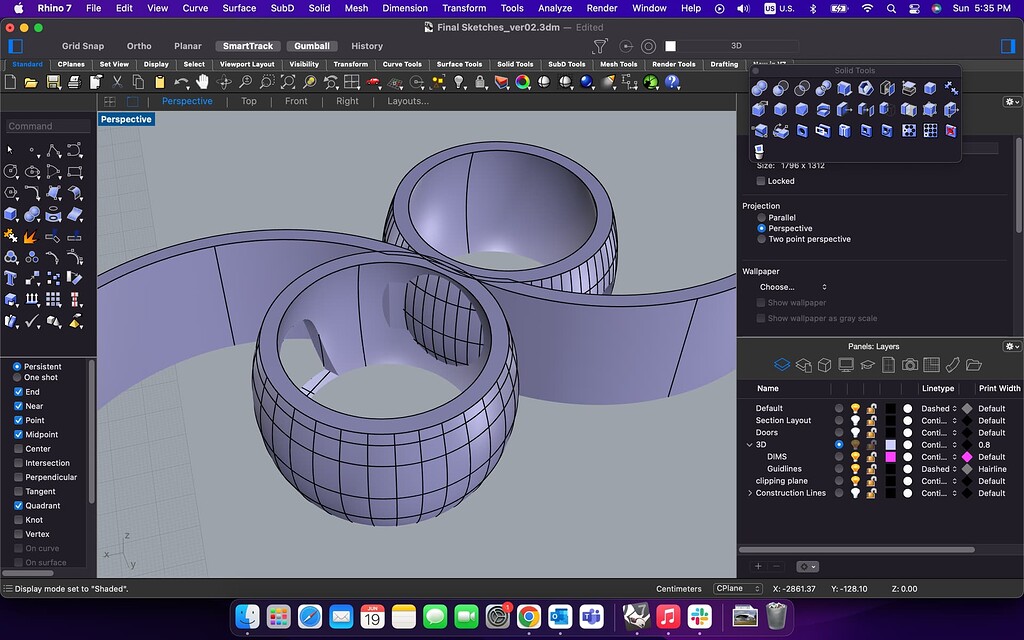Image resolution: width=1024 pixels, height=640 pixels.
Task: Select the Parallel projection radio button
Action: click(763, 216)
